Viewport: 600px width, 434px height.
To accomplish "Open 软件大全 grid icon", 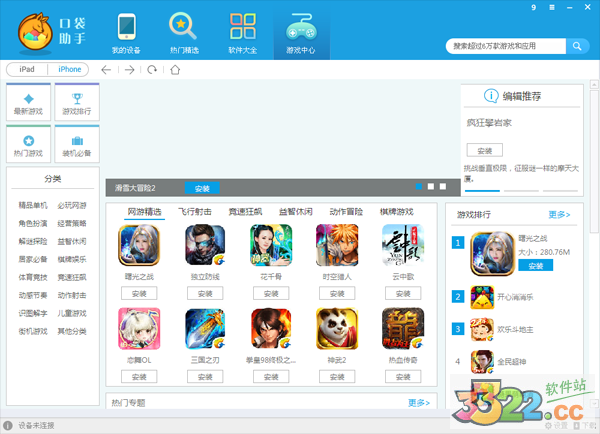I will [243, 26].
